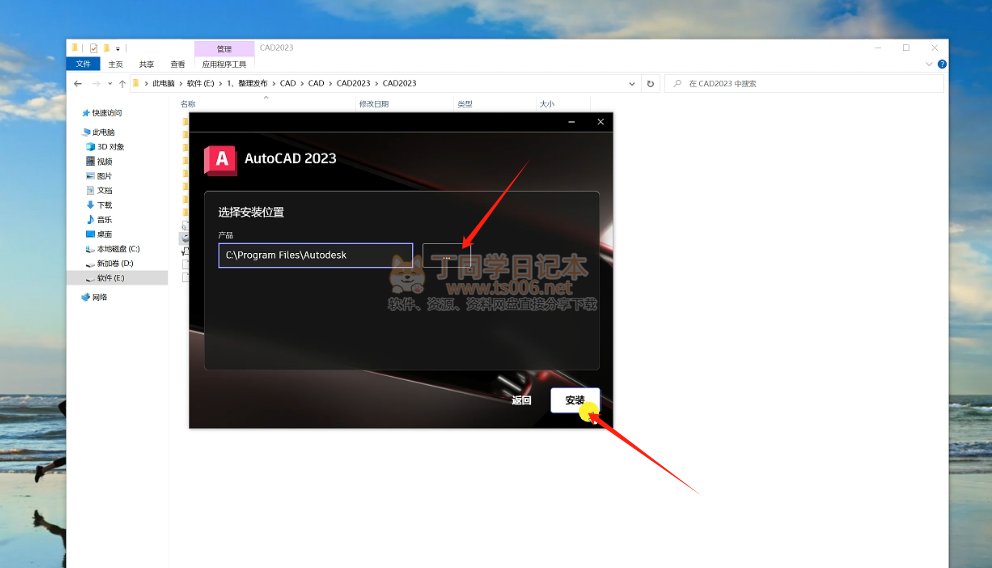Screen dimensions: 992x568
Task: Open the recent locations dropdown arrow
Action: (x=109, y=83)
